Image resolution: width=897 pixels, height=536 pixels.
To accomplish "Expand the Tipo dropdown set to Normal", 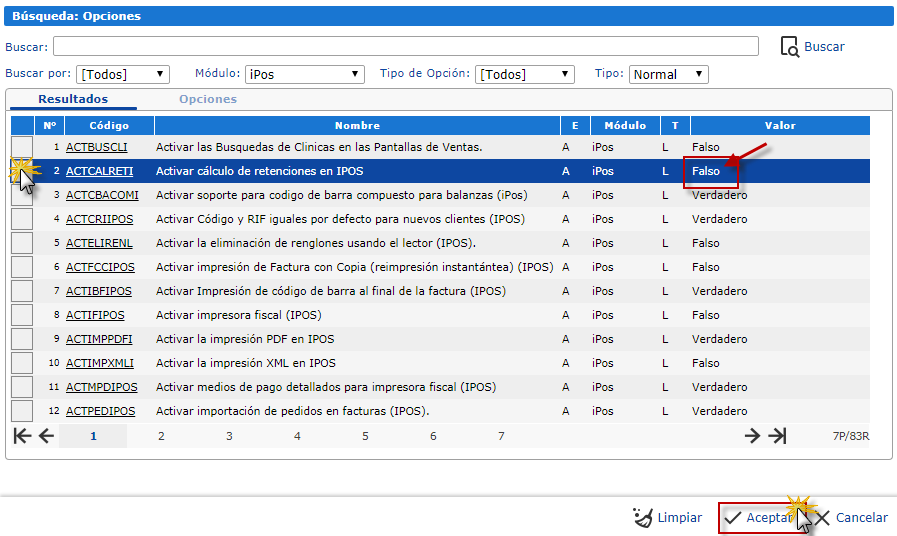I will pyautogui.click(x=668, y=74).
